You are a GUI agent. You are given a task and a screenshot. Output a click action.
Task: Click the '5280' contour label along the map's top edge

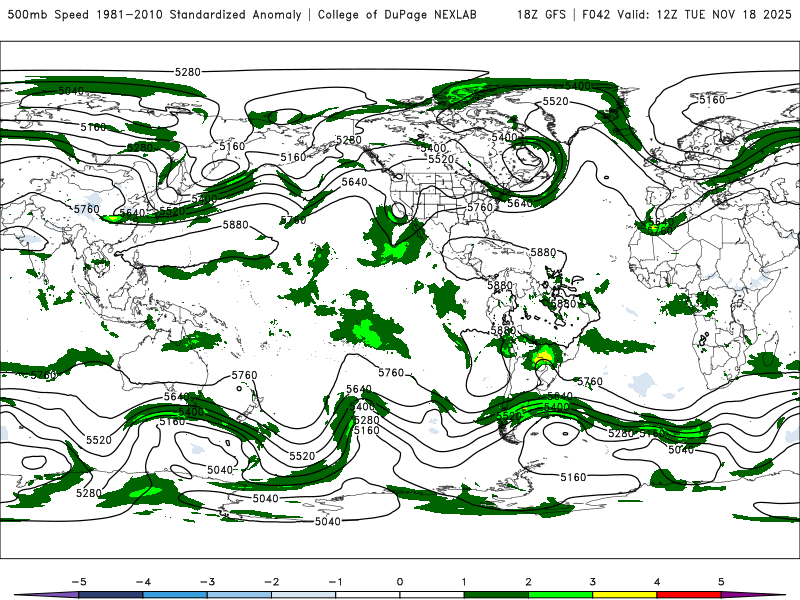pos(188,72)
